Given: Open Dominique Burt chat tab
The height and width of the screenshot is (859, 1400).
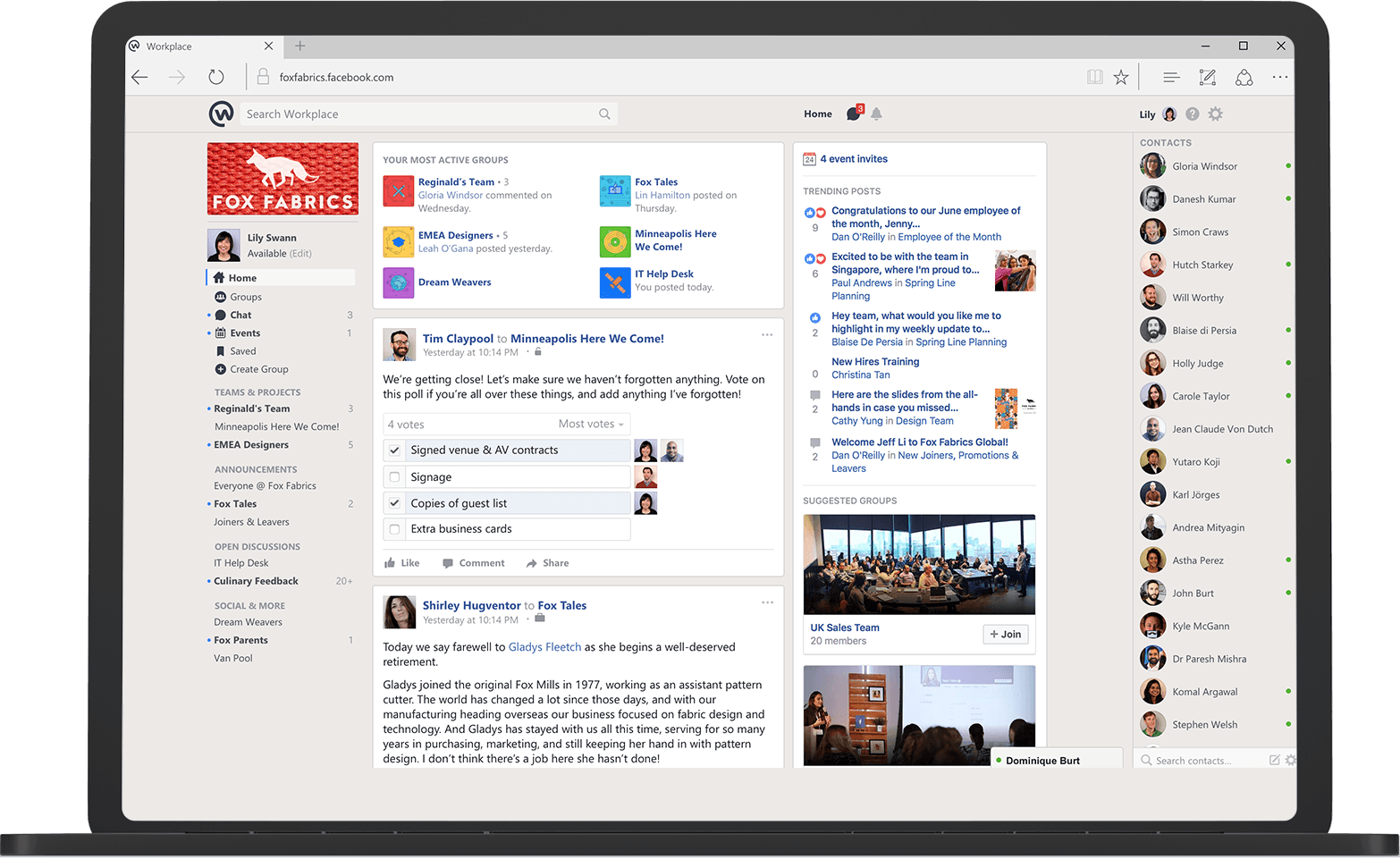Looking at the screenshot, I should click(x=1057, y=760).
